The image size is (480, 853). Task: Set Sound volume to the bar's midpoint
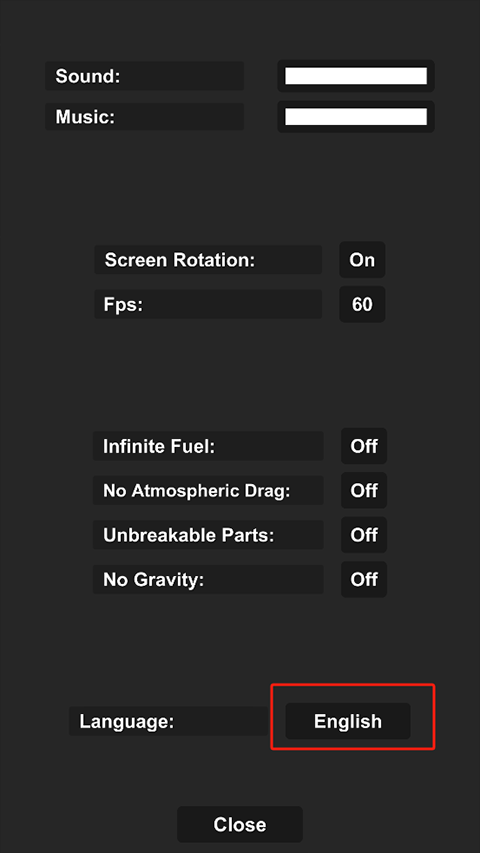click(356, 76)
